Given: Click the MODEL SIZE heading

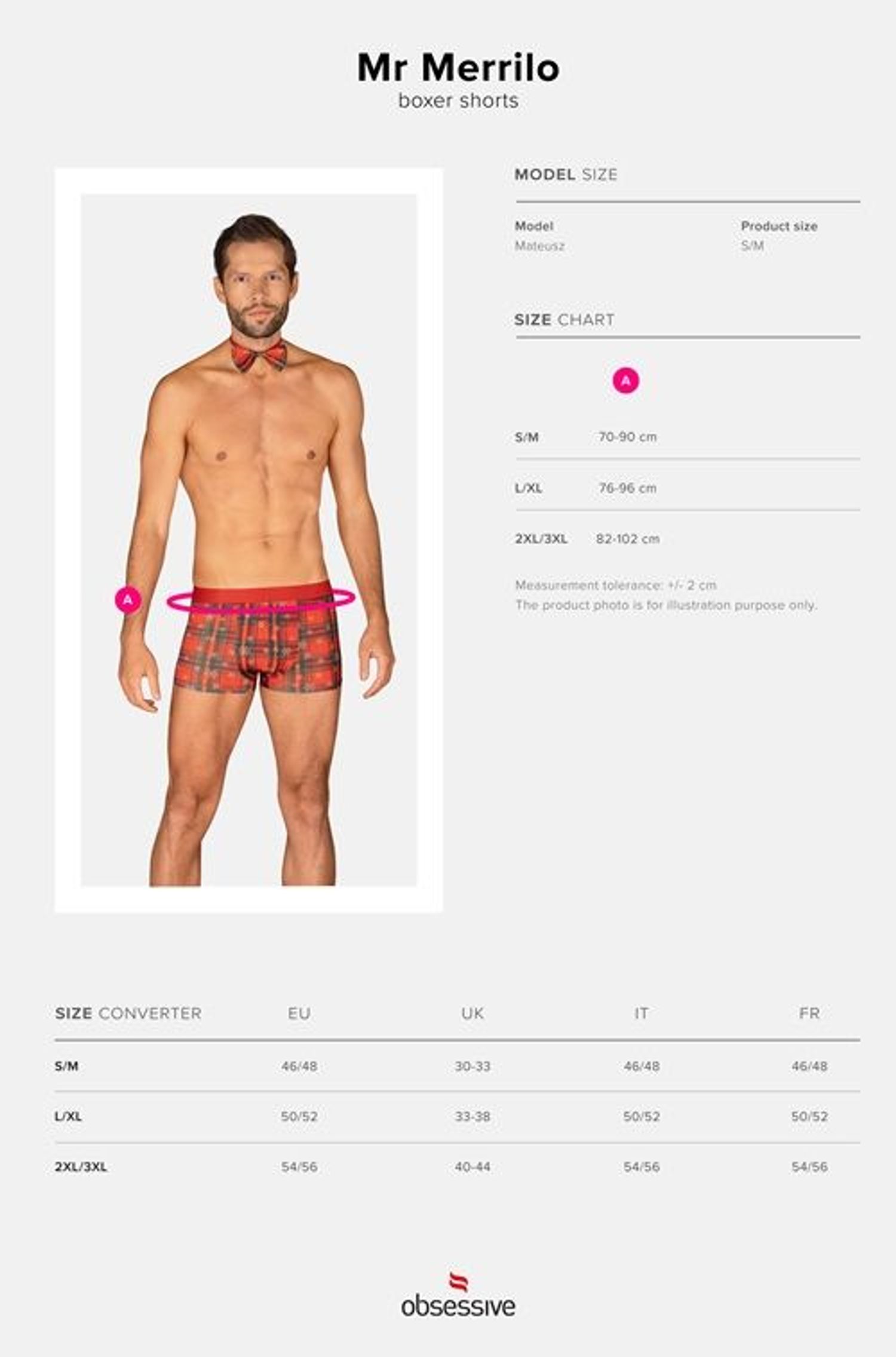Looking at the screenshot, I should click(566, 174).
